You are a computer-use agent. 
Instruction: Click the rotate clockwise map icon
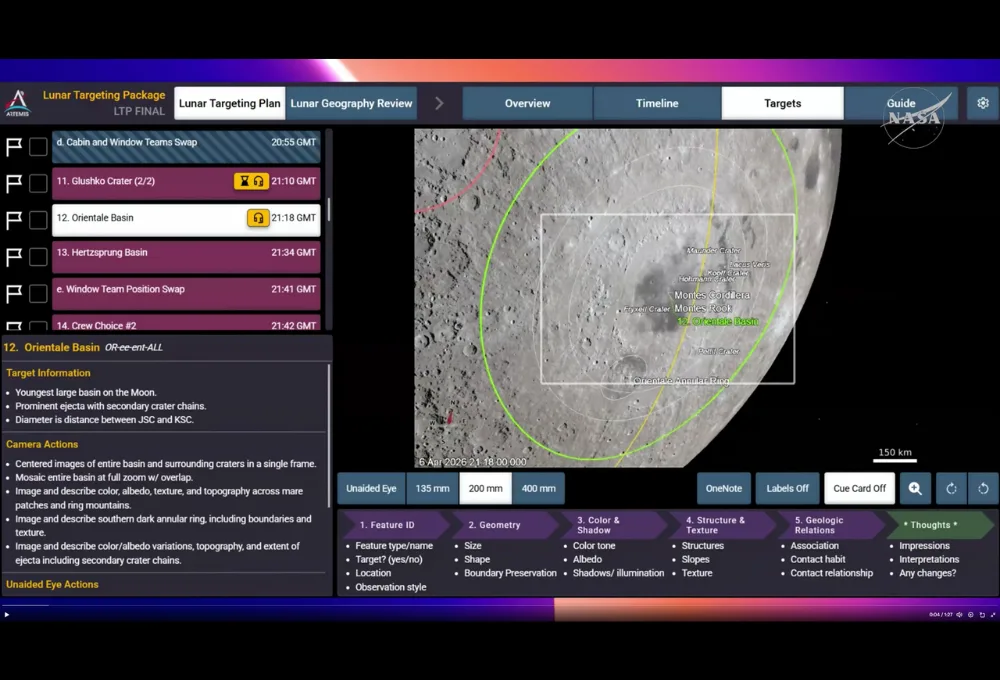click(951, 488)
